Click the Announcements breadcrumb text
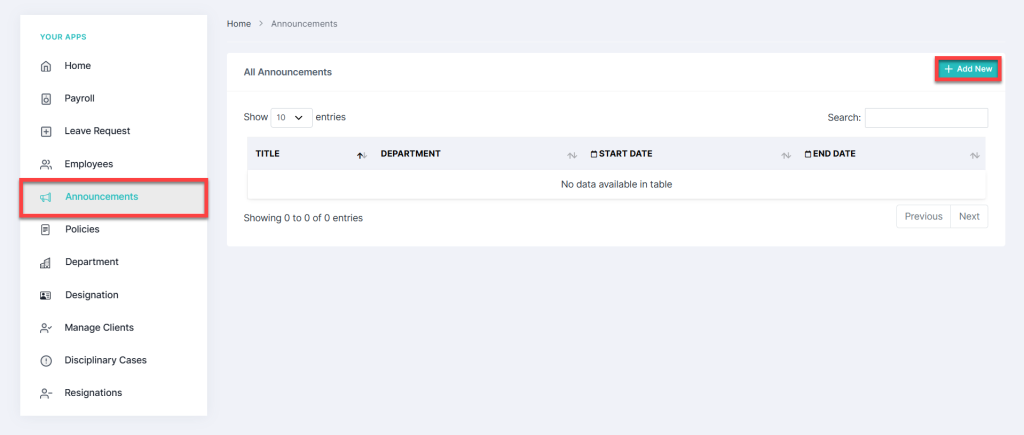Screen dimensions: 1024x435 coord(304,24)
